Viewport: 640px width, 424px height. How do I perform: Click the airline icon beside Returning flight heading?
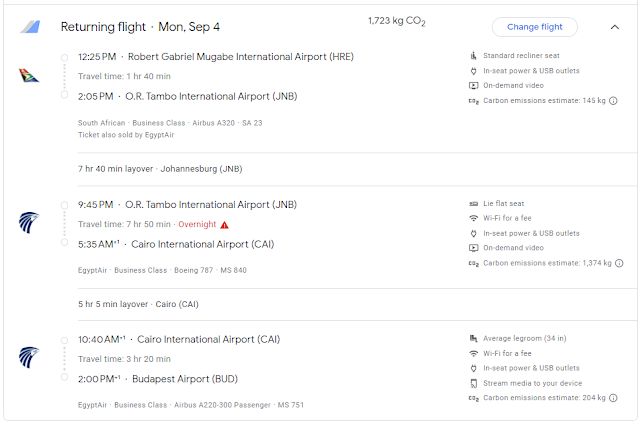click(31, 27)
